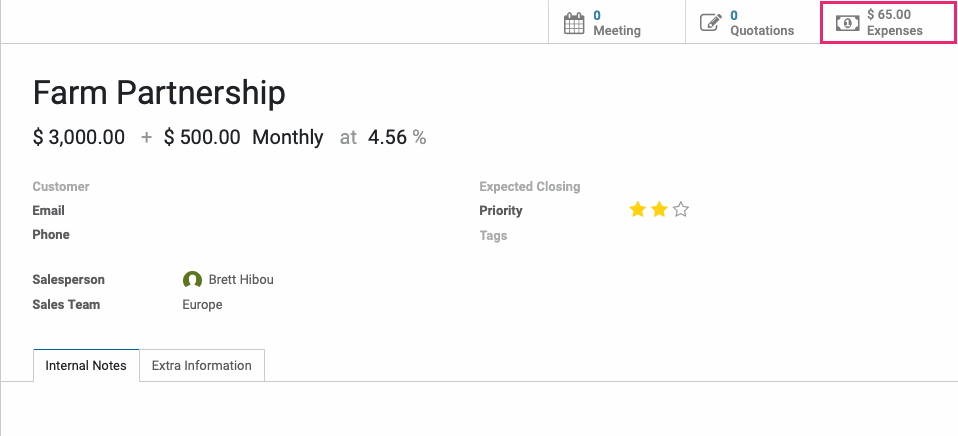
Task: Click the calendar Meeting icon
Action: tap(574, 23)
